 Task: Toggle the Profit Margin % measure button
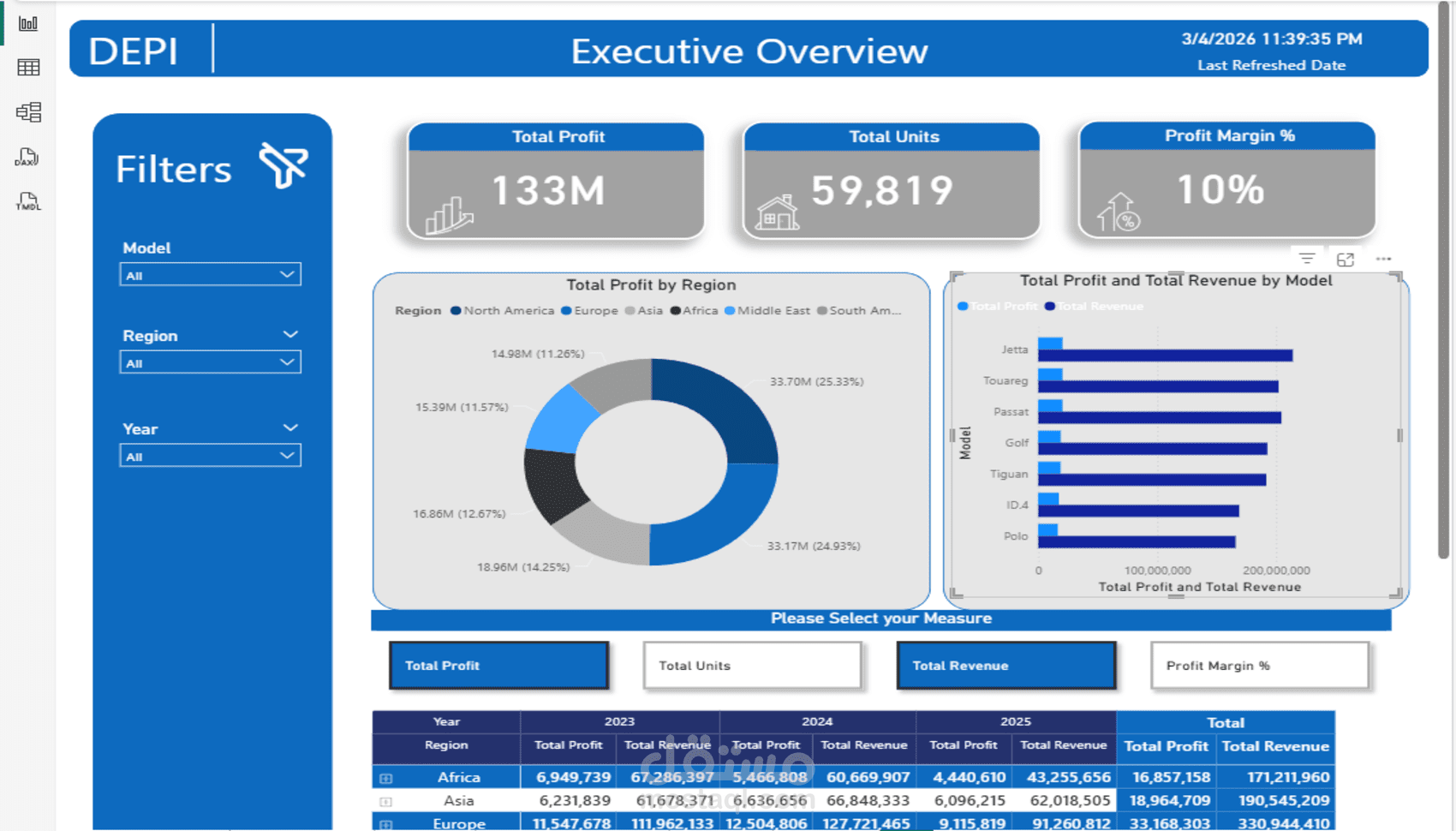coord(1260,666)
